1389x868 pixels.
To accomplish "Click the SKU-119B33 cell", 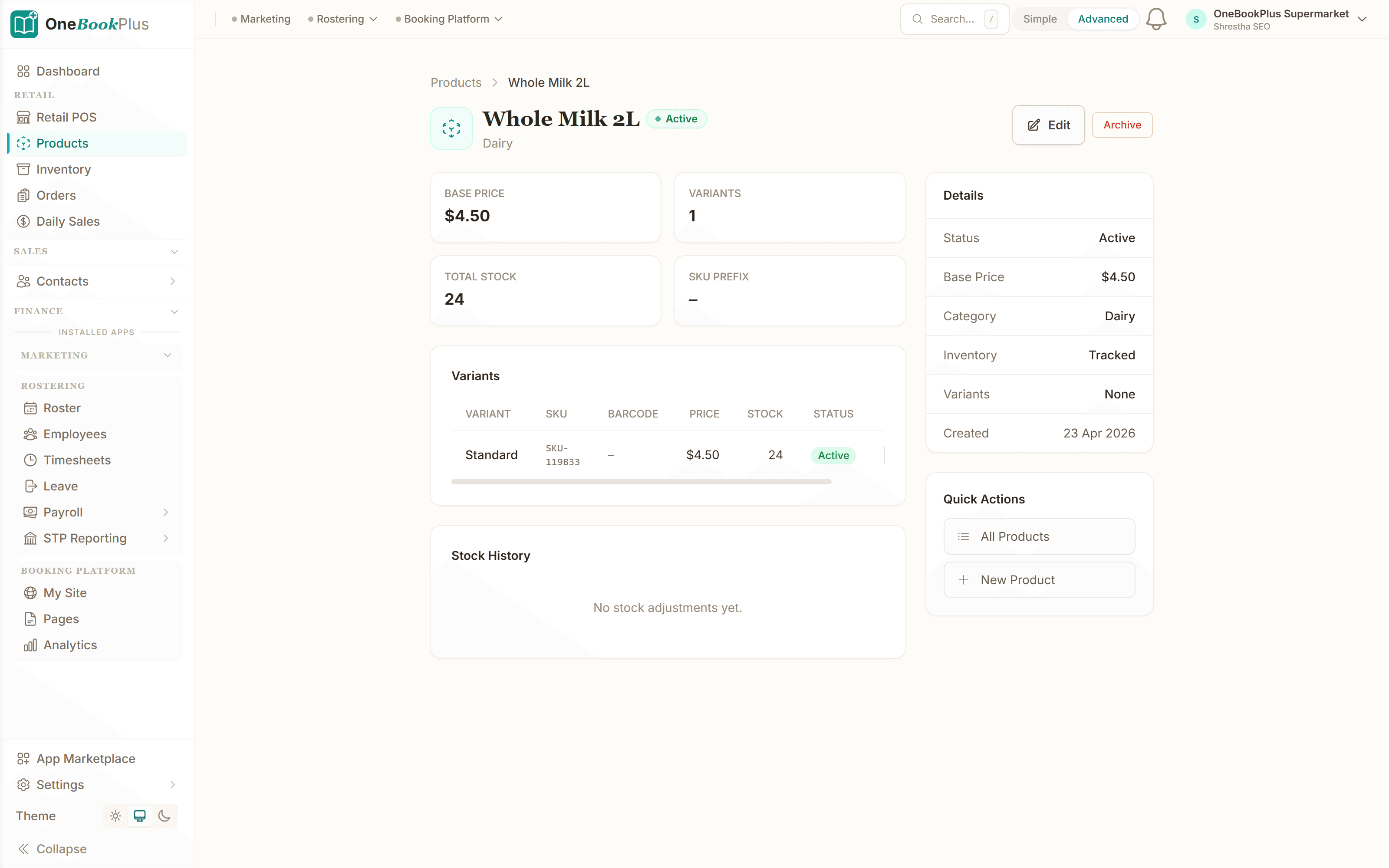I will (x=563, y=455).
